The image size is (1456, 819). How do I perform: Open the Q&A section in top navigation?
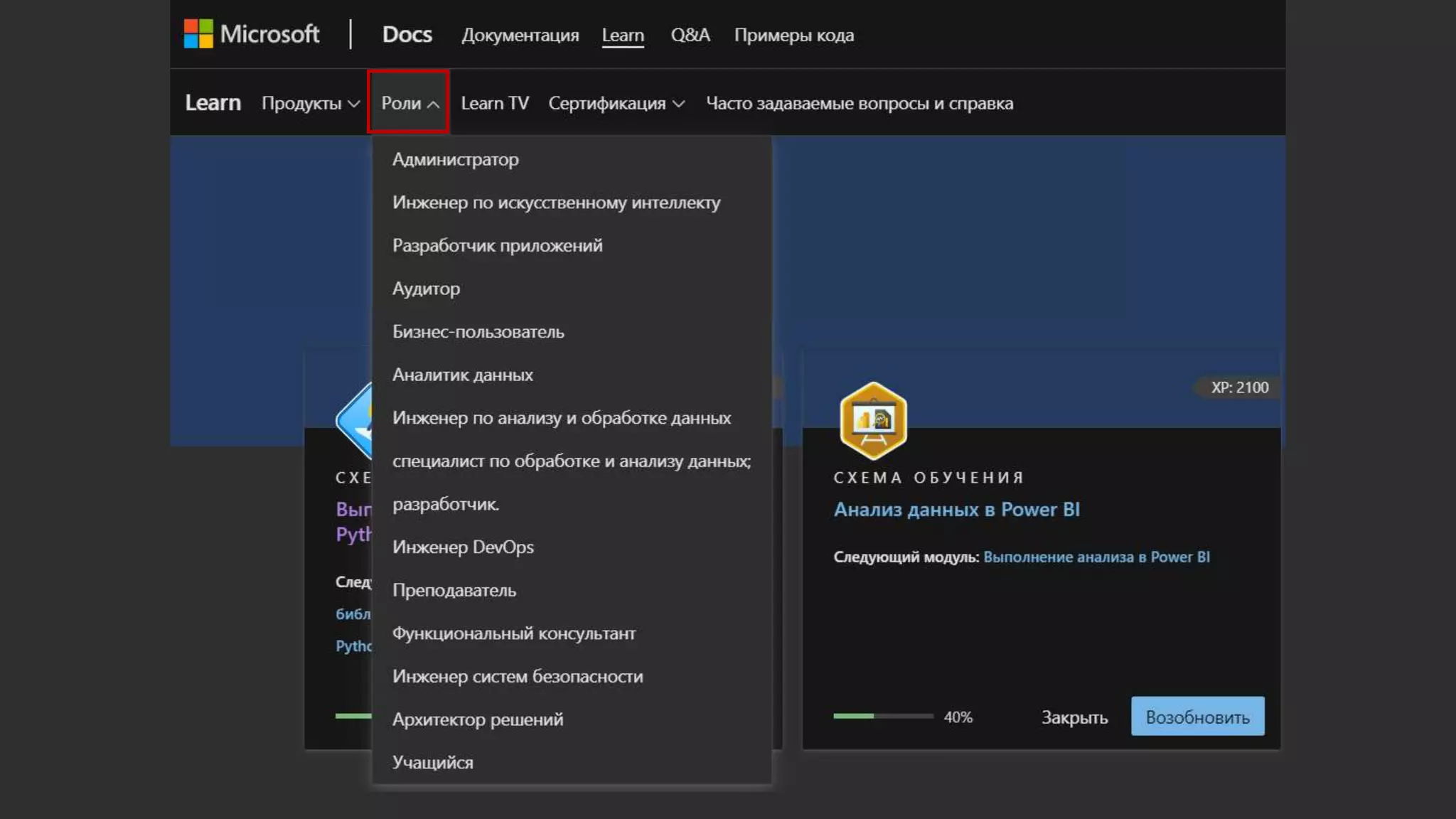[x=690, y=35]
